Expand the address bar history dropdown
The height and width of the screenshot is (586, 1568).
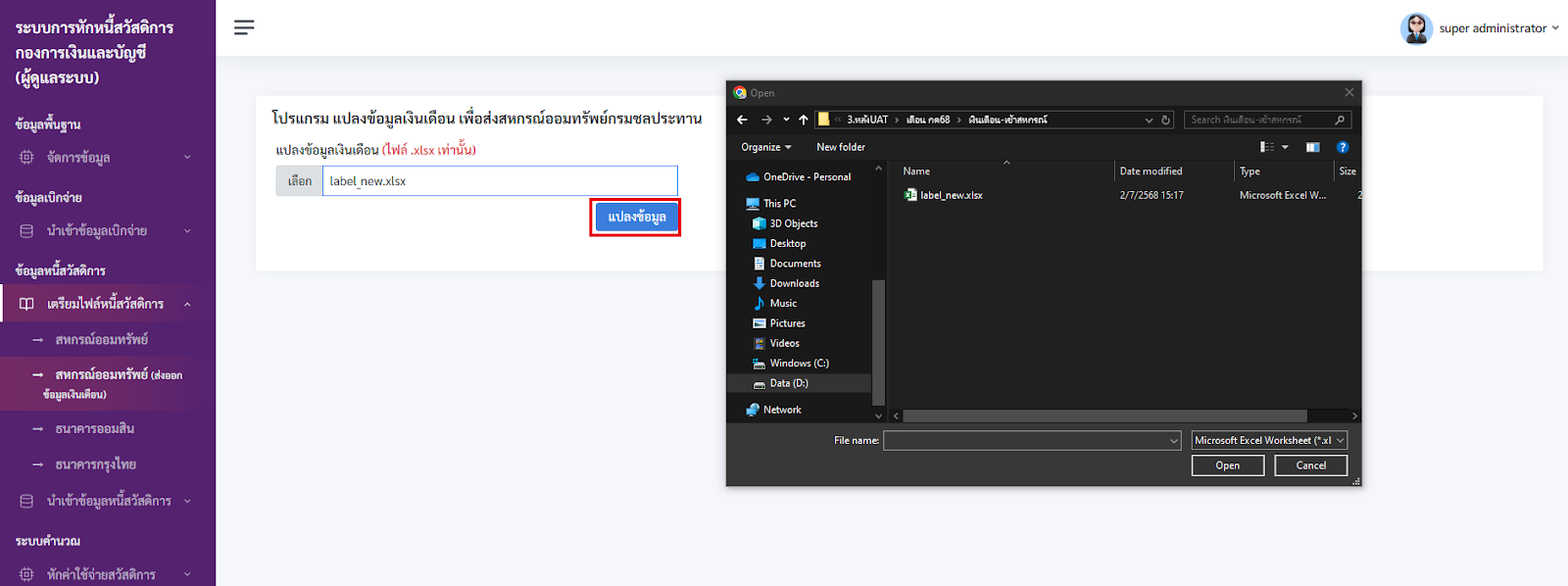click(x=1149, y=120)
